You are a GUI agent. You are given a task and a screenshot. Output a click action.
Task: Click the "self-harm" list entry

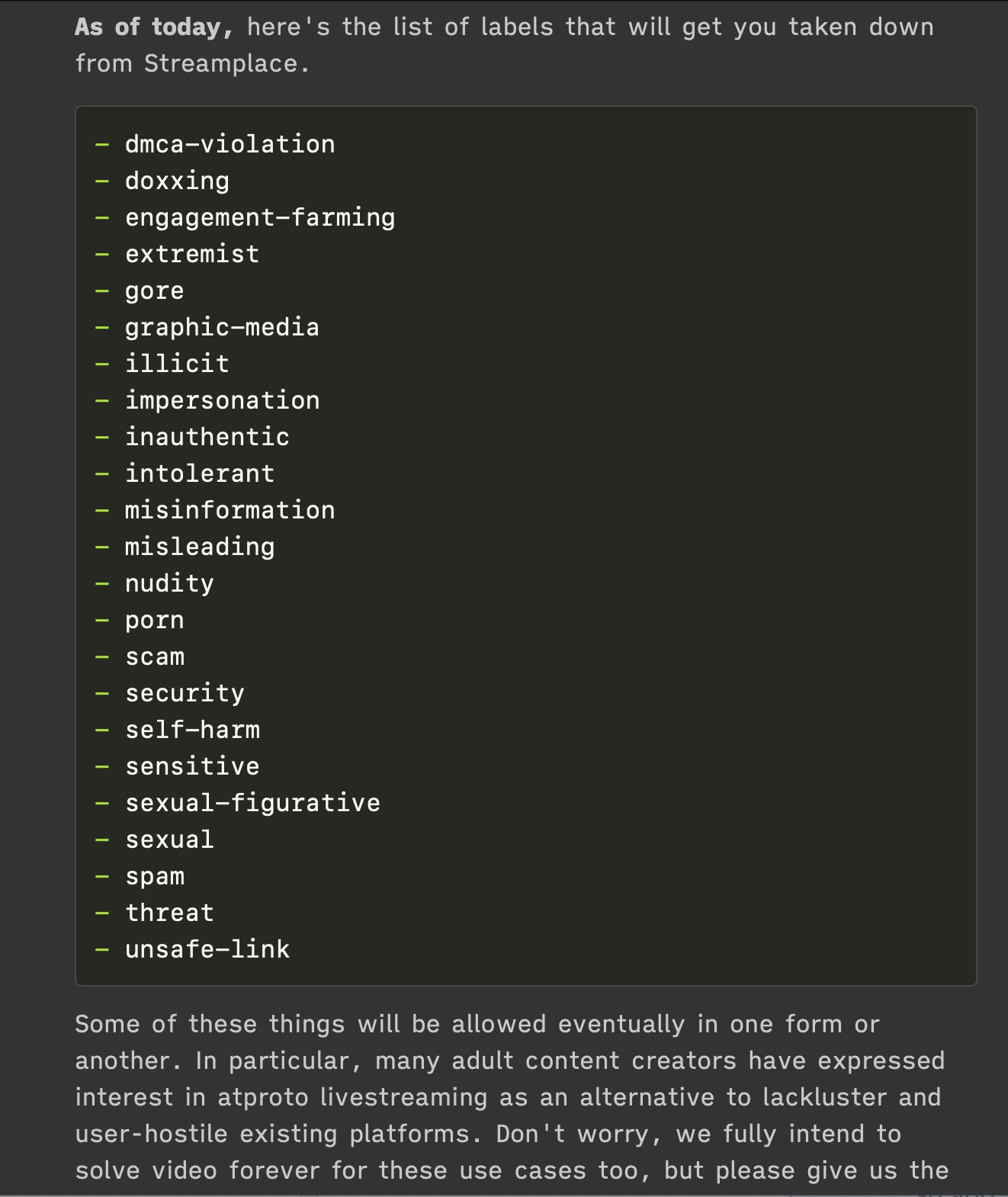(x=192, y=730)
